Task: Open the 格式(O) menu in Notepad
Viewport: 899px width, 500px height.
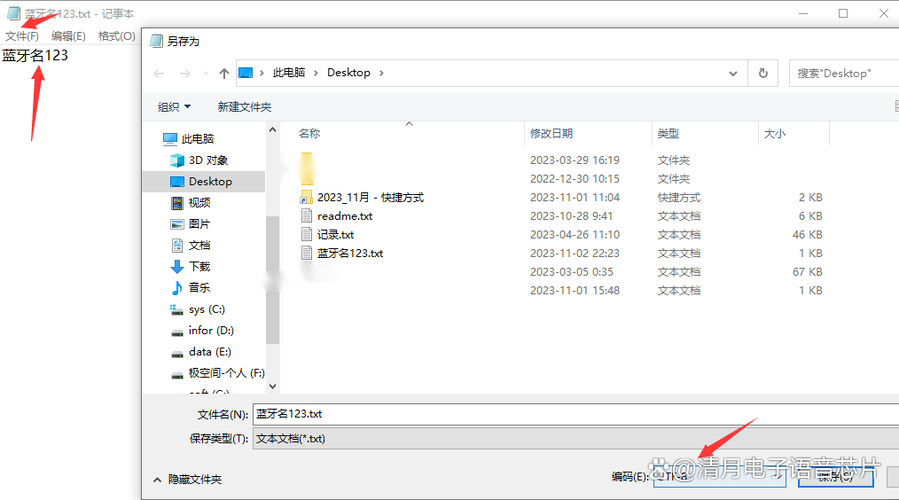Action: coord(116,36)
